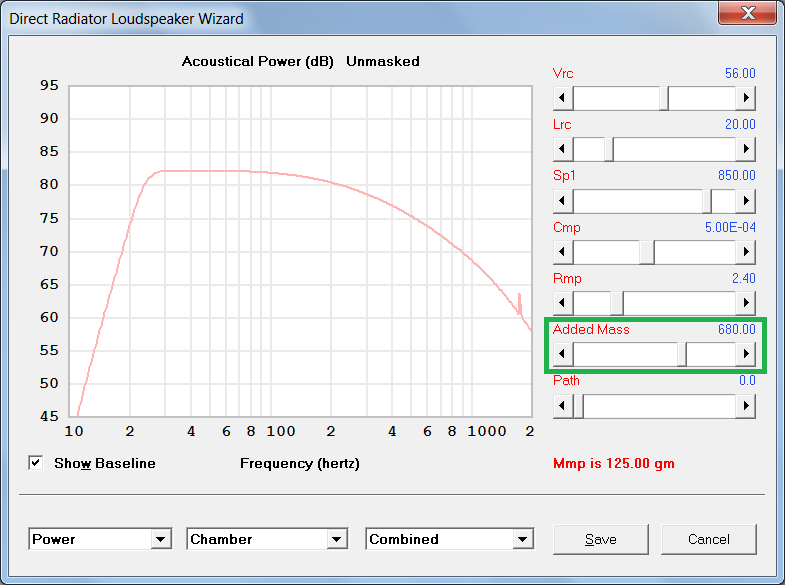Click the right arrow of the Rmp slider
785x585 pixels.
(745, 303)
